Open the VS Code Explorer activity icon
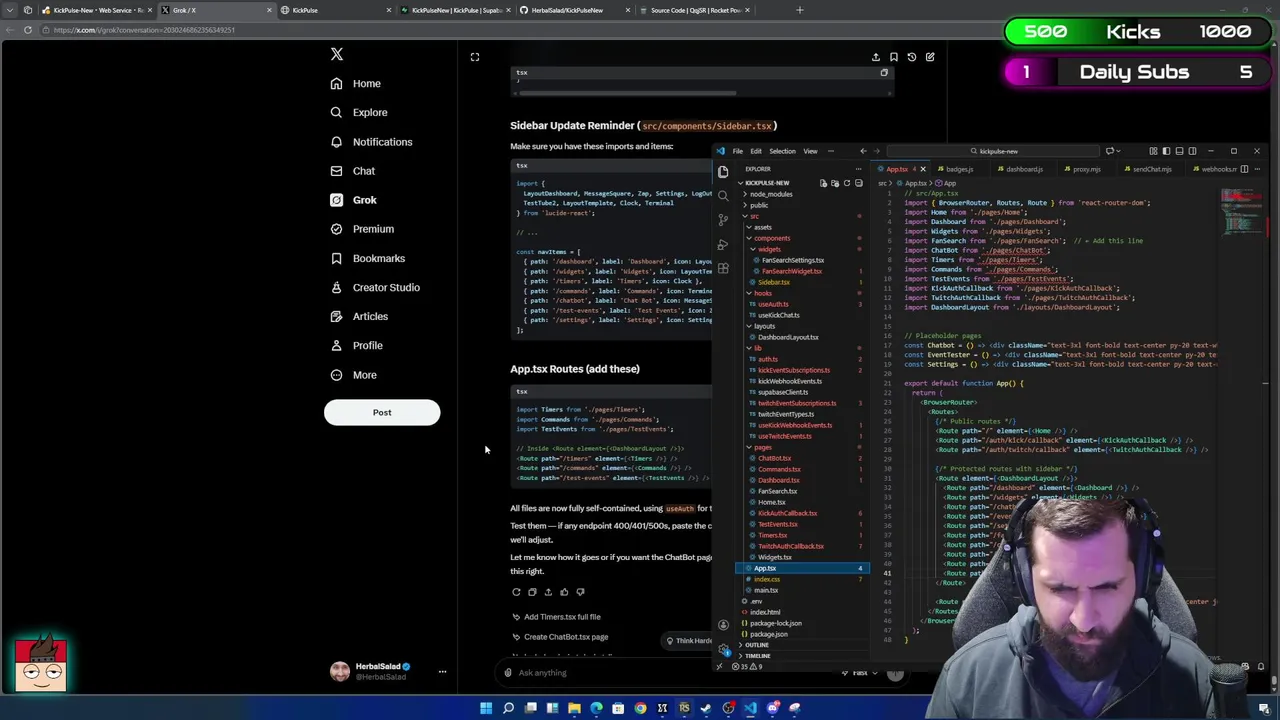Image resolution: width=1280 pixels, height=720 pixels. (723, 172)
